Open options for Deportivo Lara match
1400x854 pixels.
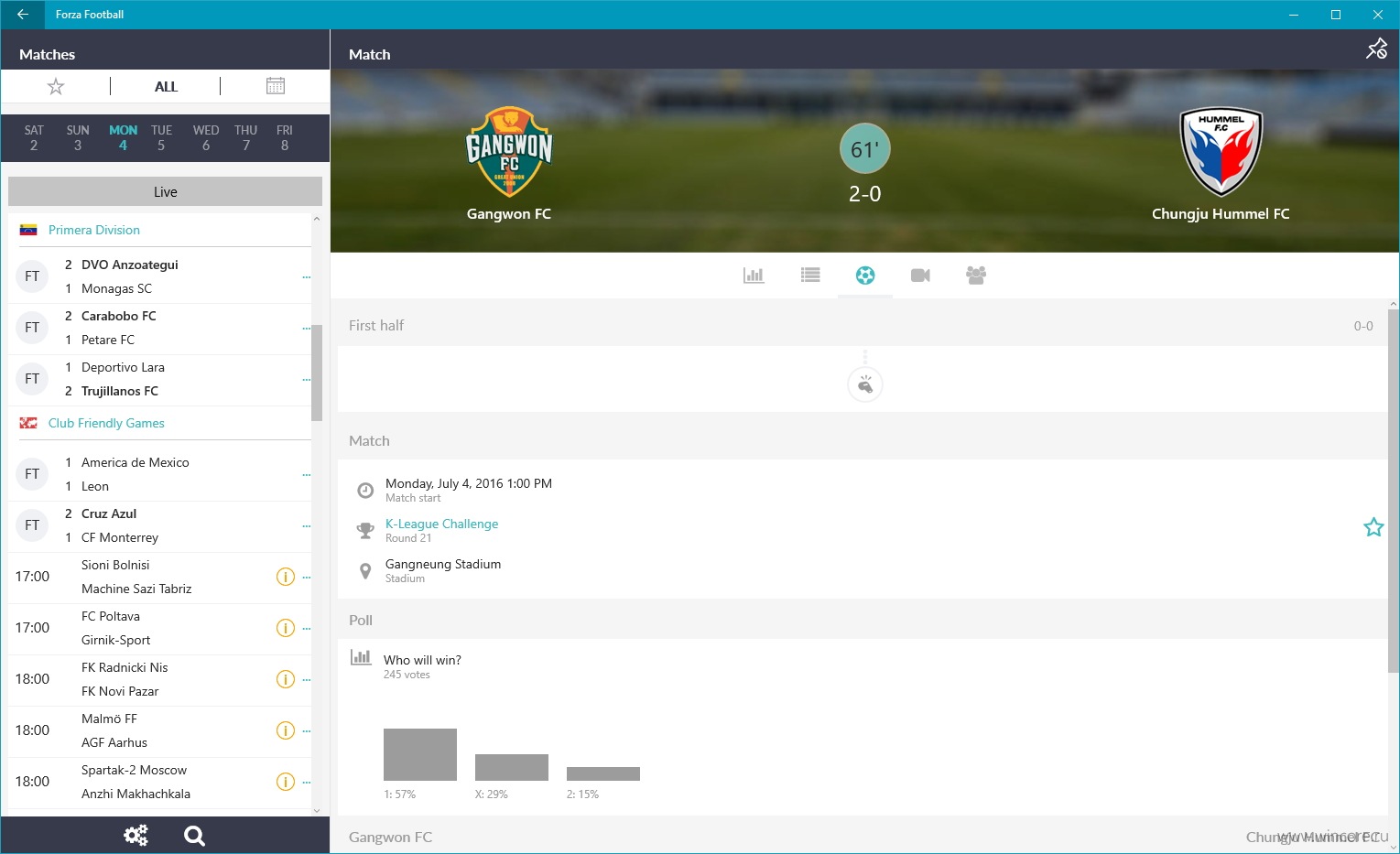click(x=306, y=379)
